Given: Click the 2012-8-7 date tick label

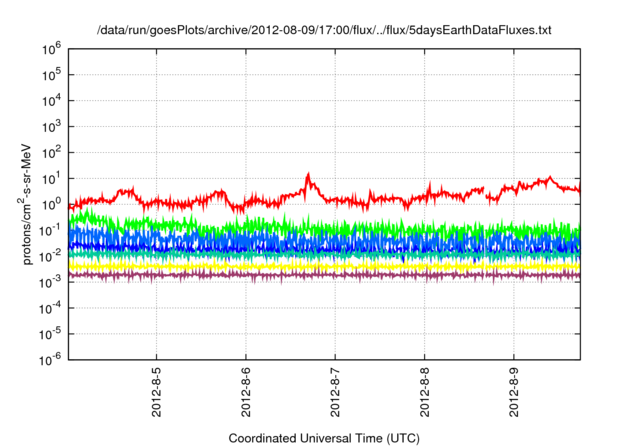Looking at the screenshot, I should tap(335, 392).
